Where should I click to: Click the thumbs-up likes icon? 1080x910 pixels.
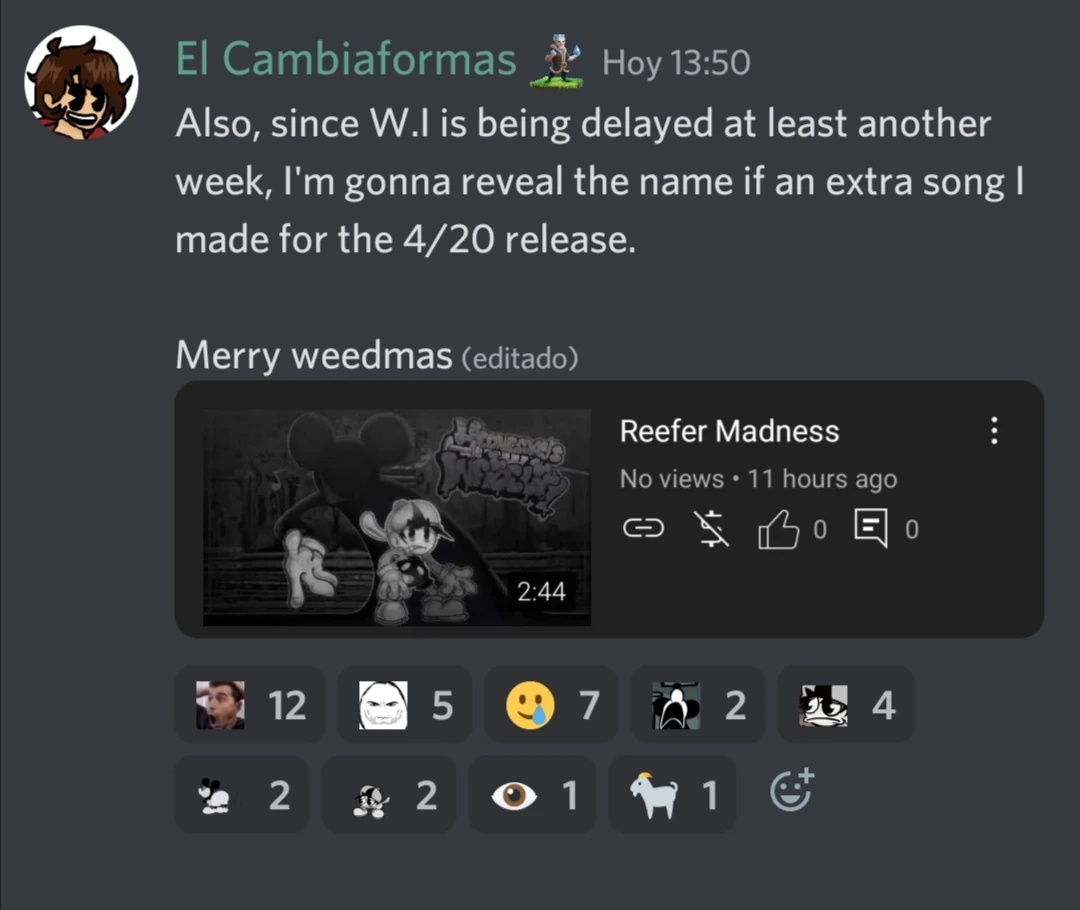[778, 529]
